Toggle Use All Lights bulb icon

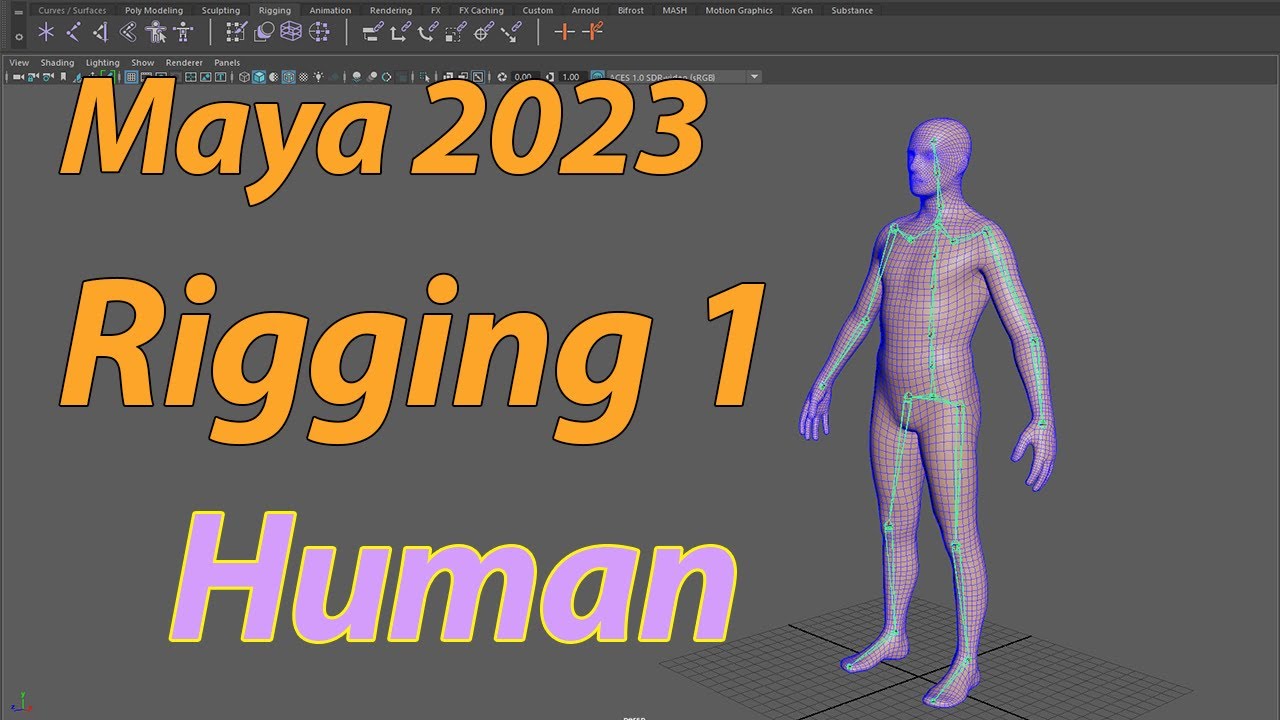coord(318,76)
